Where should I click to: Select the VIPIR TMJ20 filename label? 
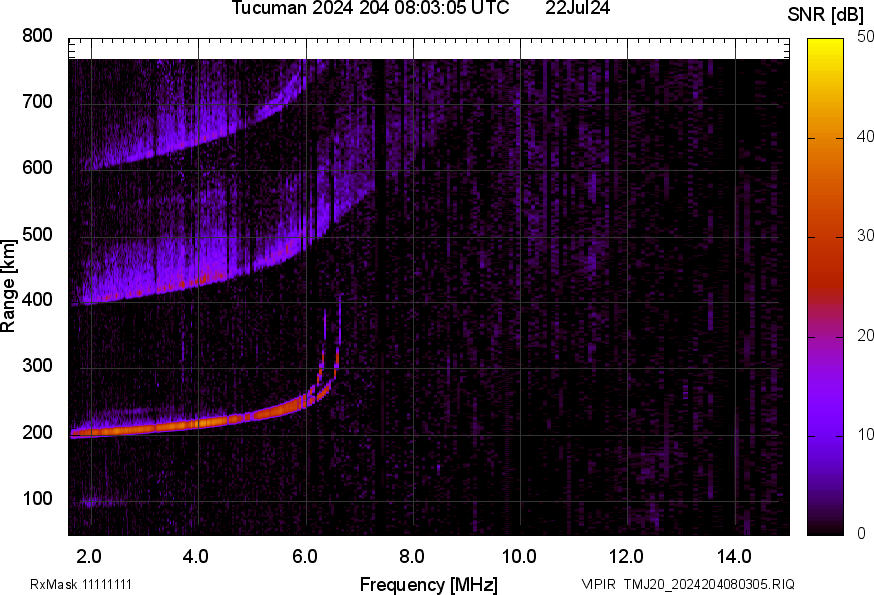[687, 584]
